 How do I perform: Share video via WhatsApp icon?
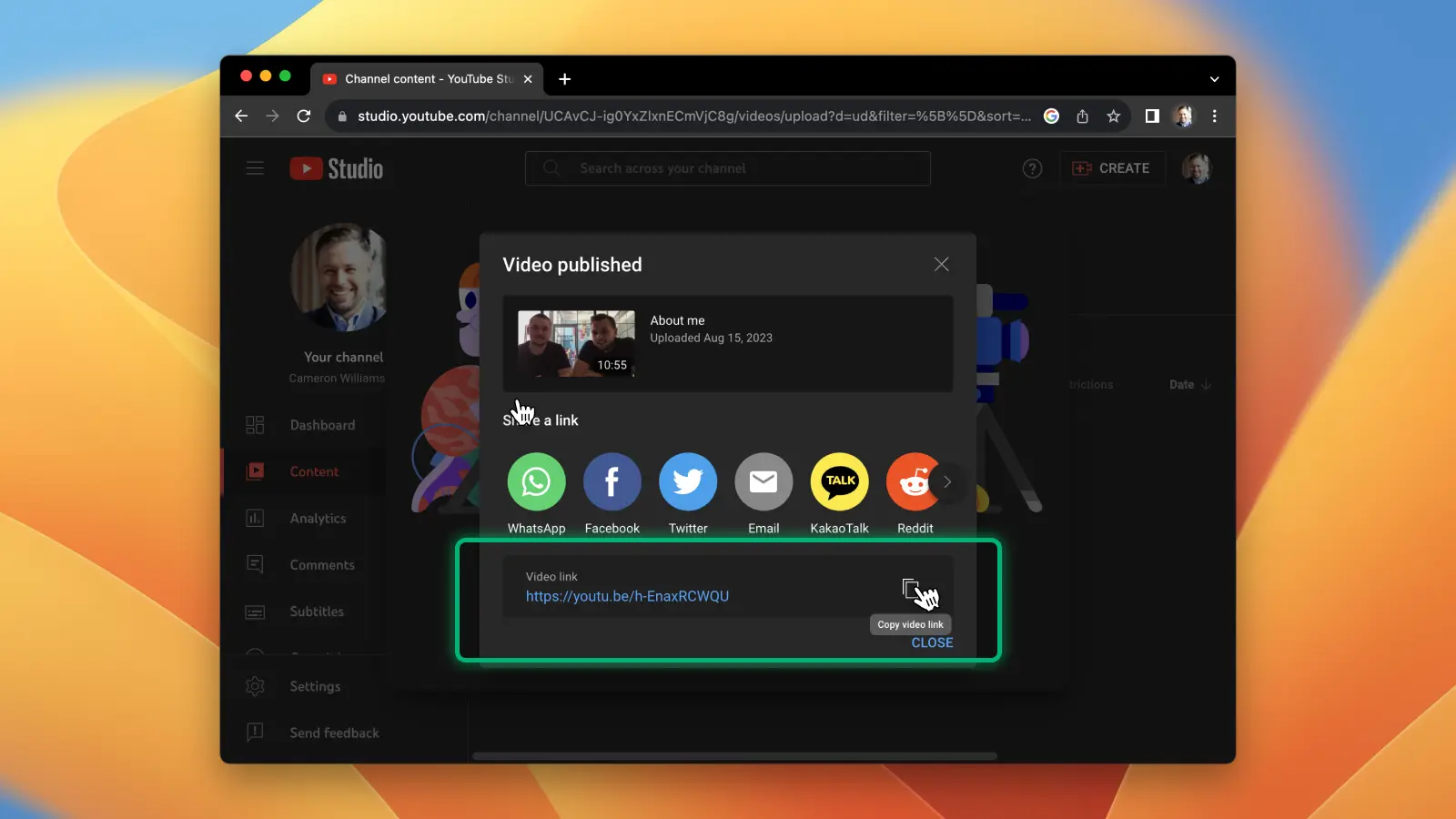[x=536, y=481]
